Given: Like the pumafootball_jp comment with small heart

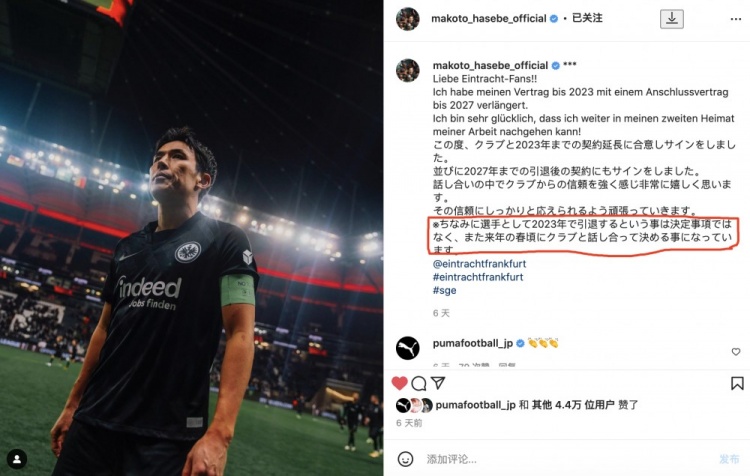Looking at the screenshot, I should (x=736, y=352).
